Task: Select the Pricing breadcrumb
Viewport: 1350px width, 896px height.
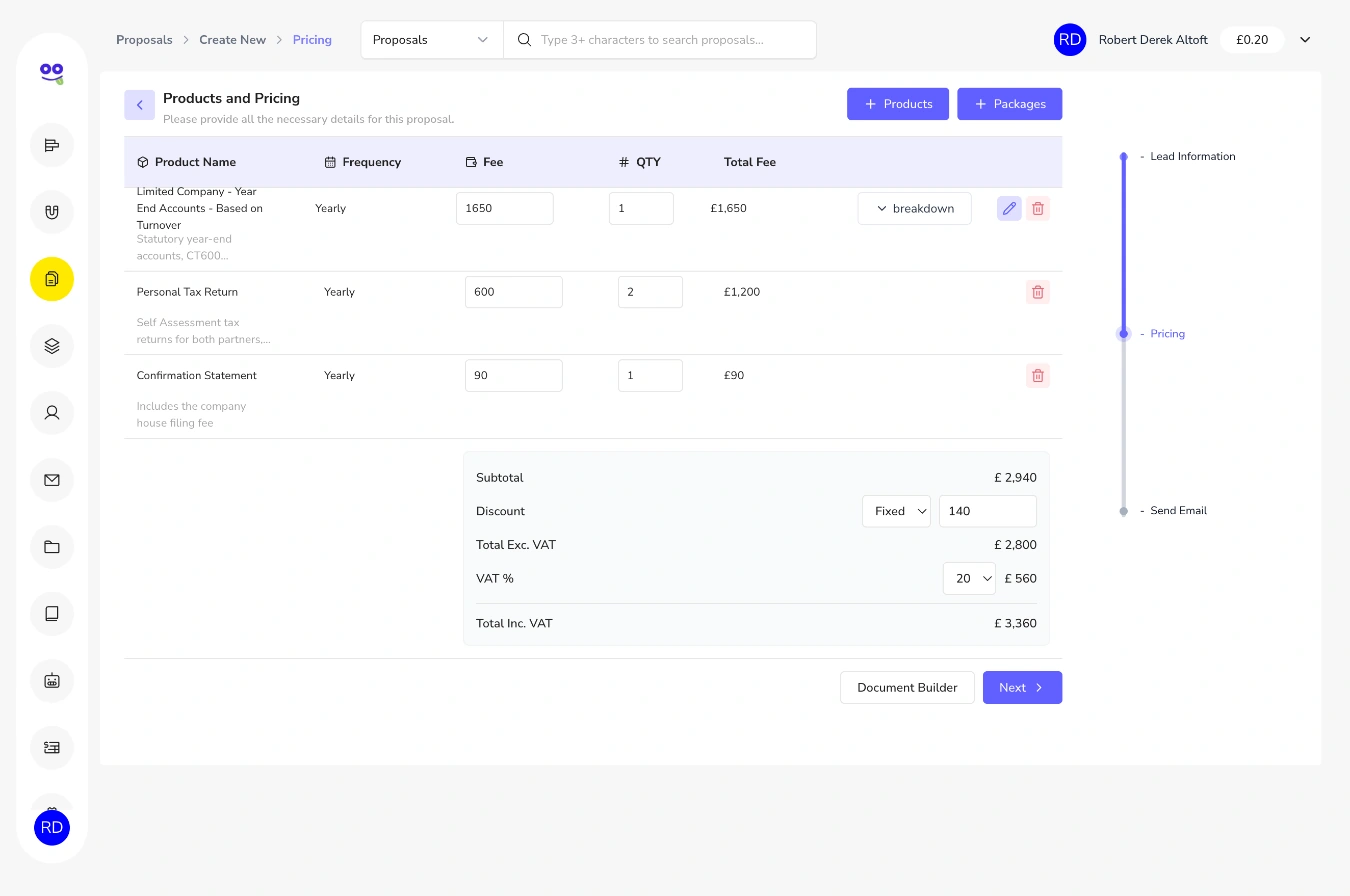Action: pos(312,40)
